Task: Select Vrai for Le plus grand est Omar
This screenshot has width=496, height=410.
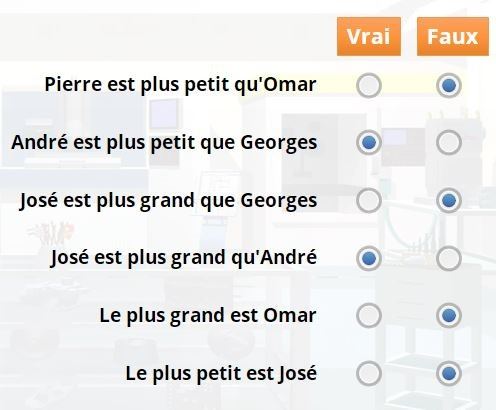Action: coord(369,315)
